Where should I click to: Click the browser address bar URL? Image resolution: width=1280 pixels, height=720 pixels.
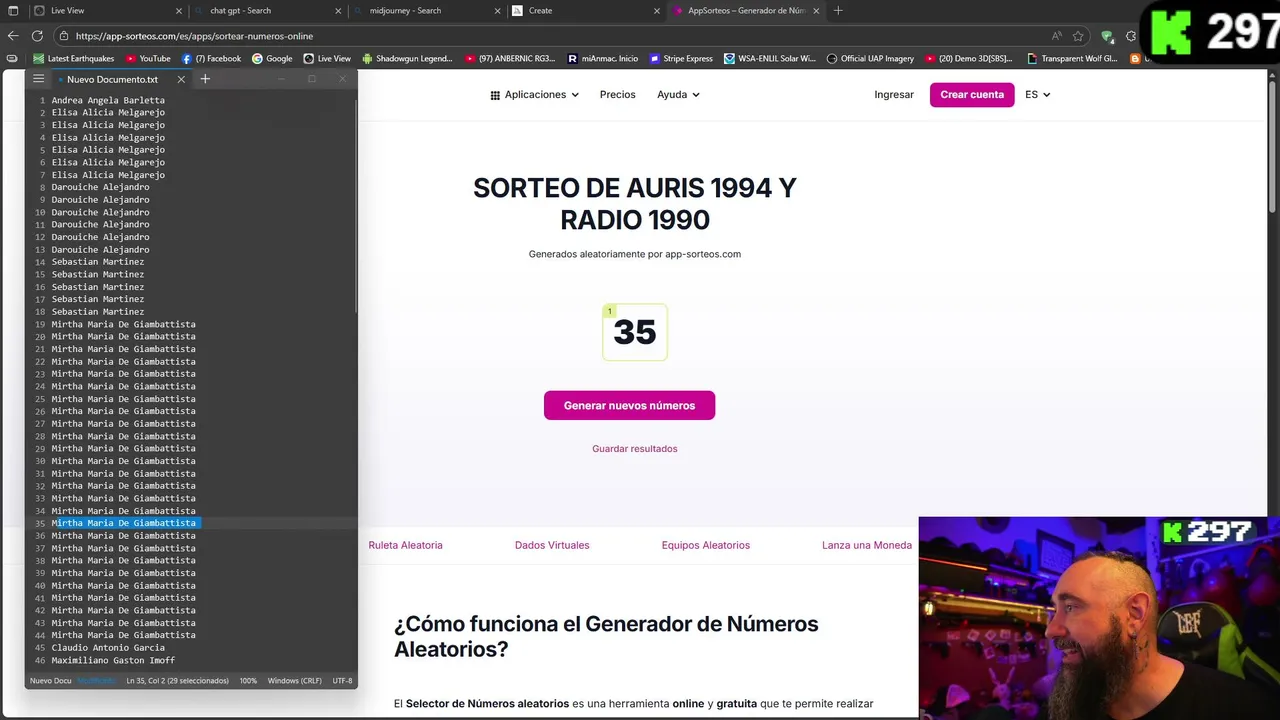tap(194, 36)
